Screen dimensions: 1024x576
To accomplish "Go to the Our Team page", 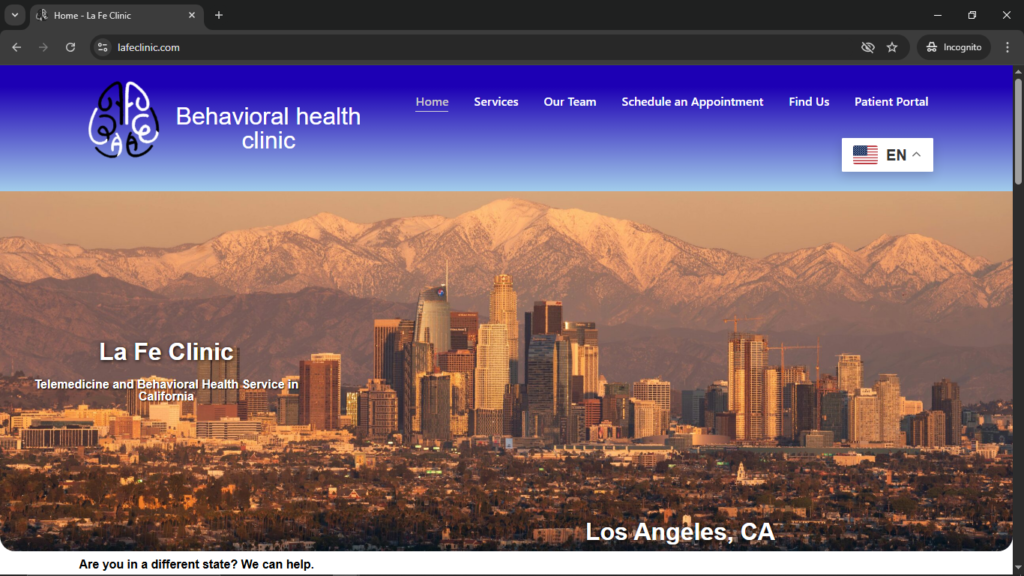I will (570, 102).
